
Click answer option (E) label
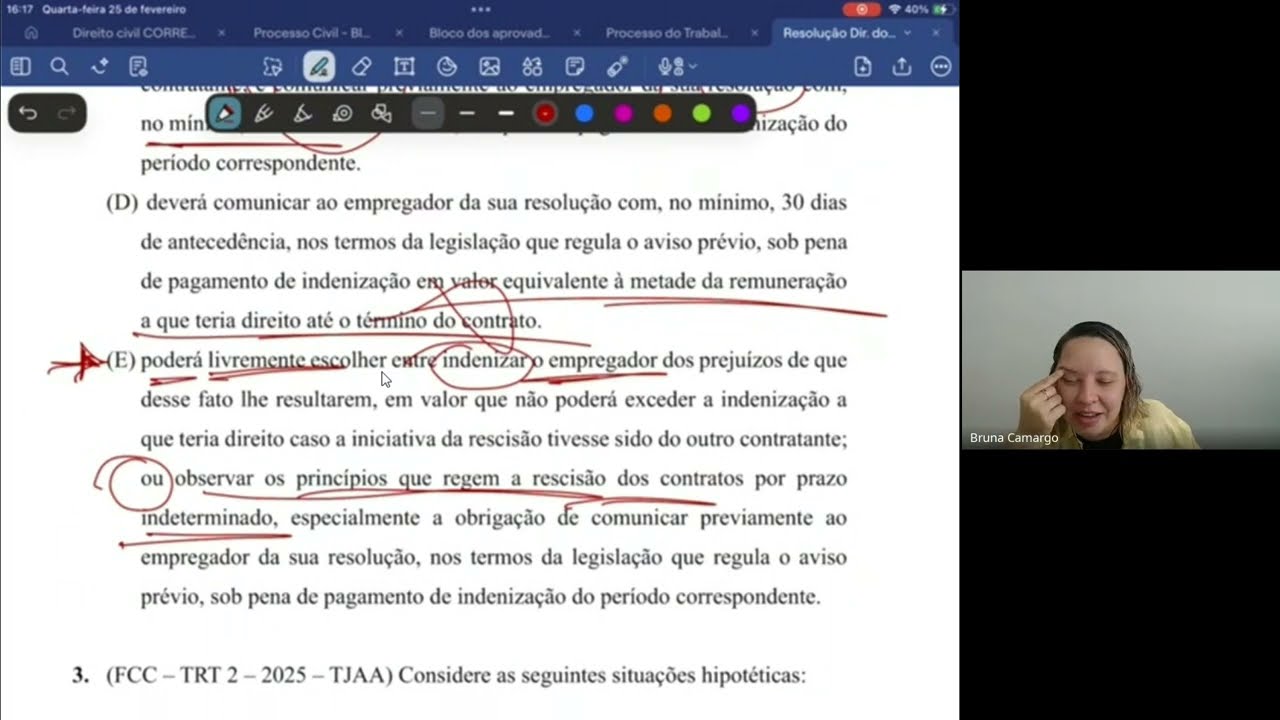click(x=121, y=361)
